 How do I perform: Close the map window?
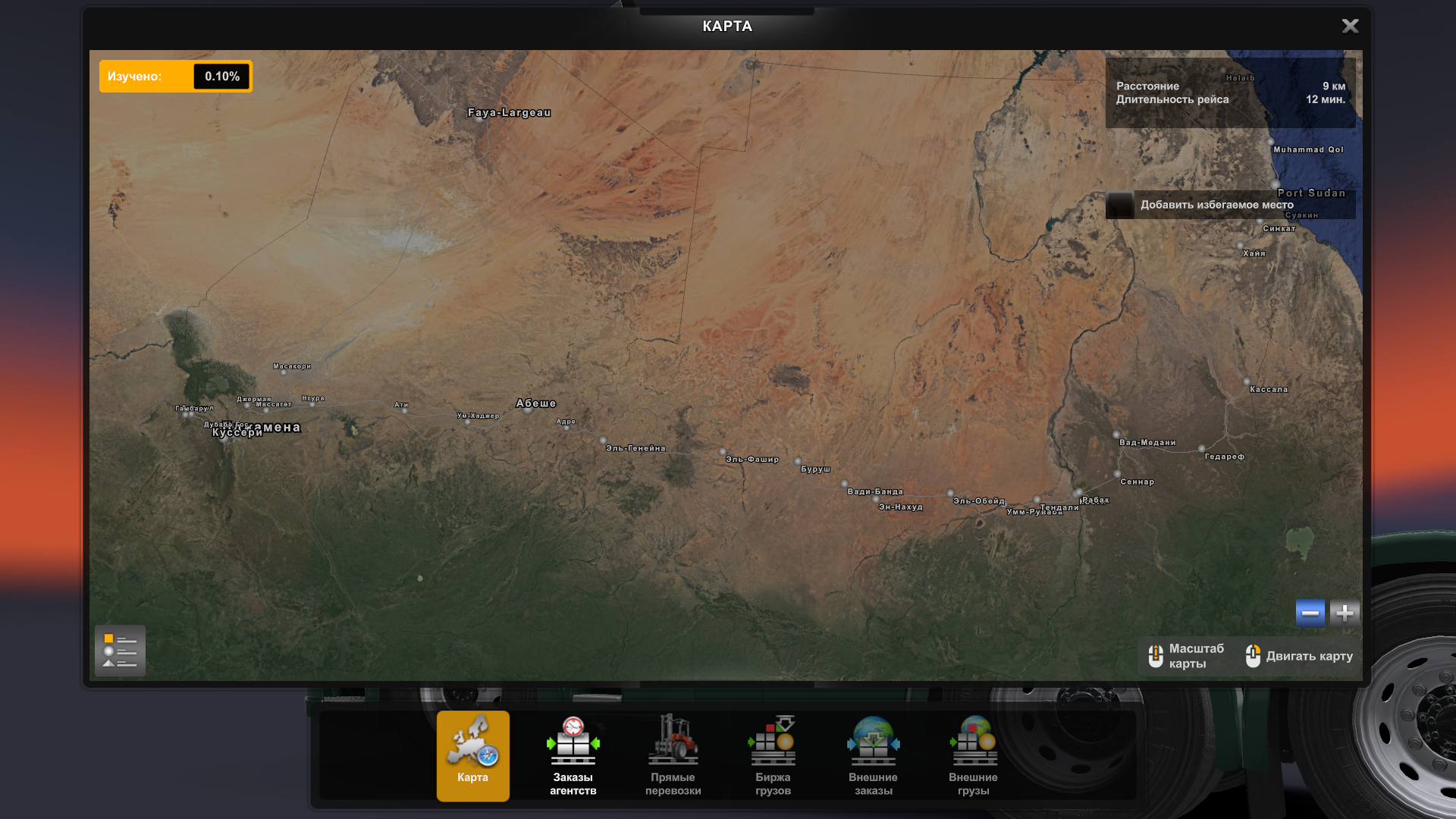click(1350, 26)
